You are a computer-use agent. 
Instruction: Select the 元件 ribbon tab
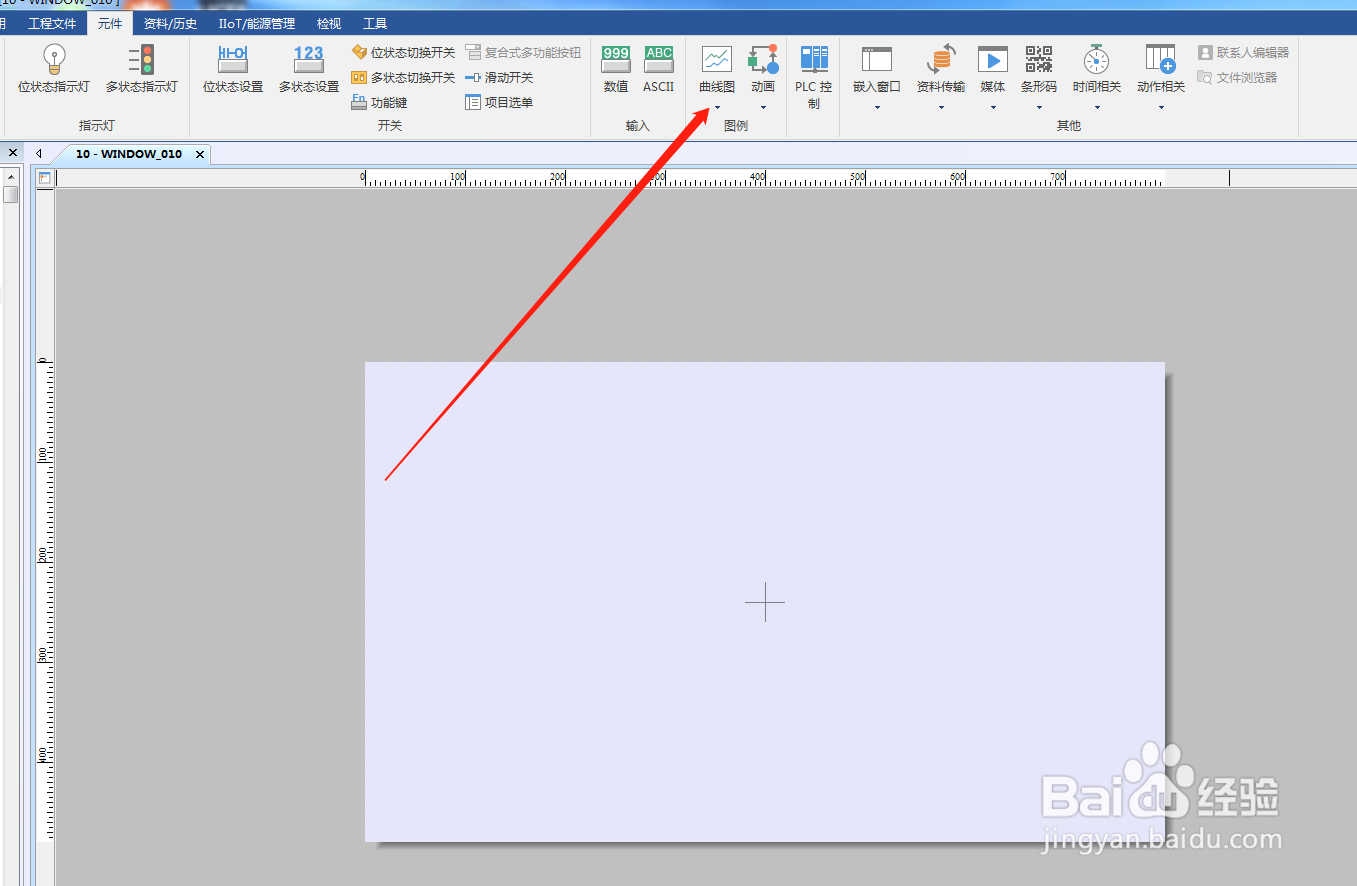[x=110, y=23]
